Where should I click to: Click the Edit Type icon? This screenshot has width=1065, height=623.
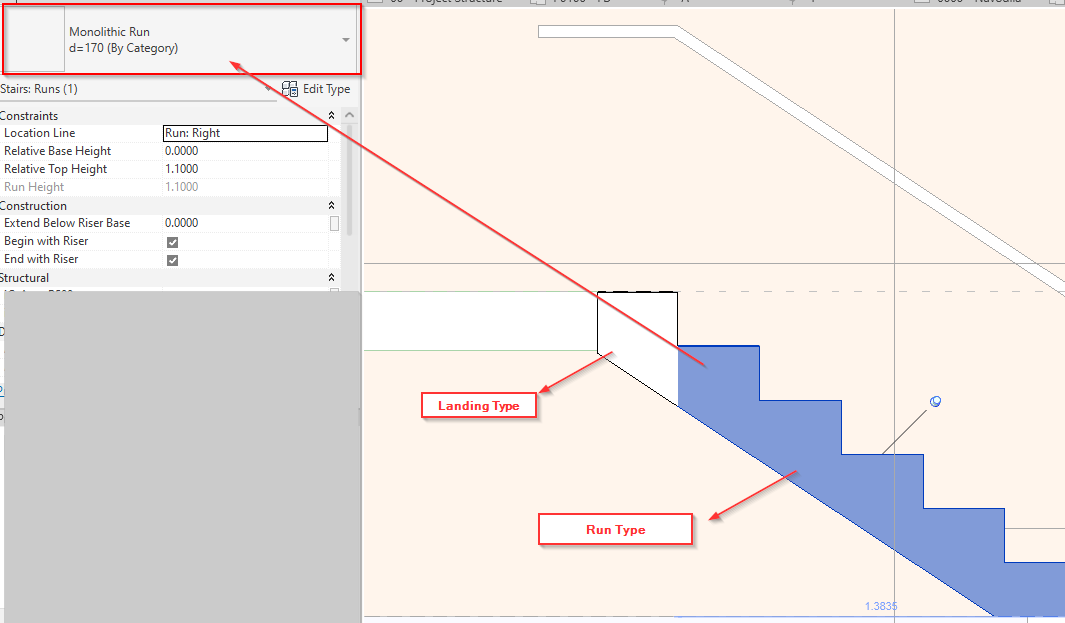(289, 88)
